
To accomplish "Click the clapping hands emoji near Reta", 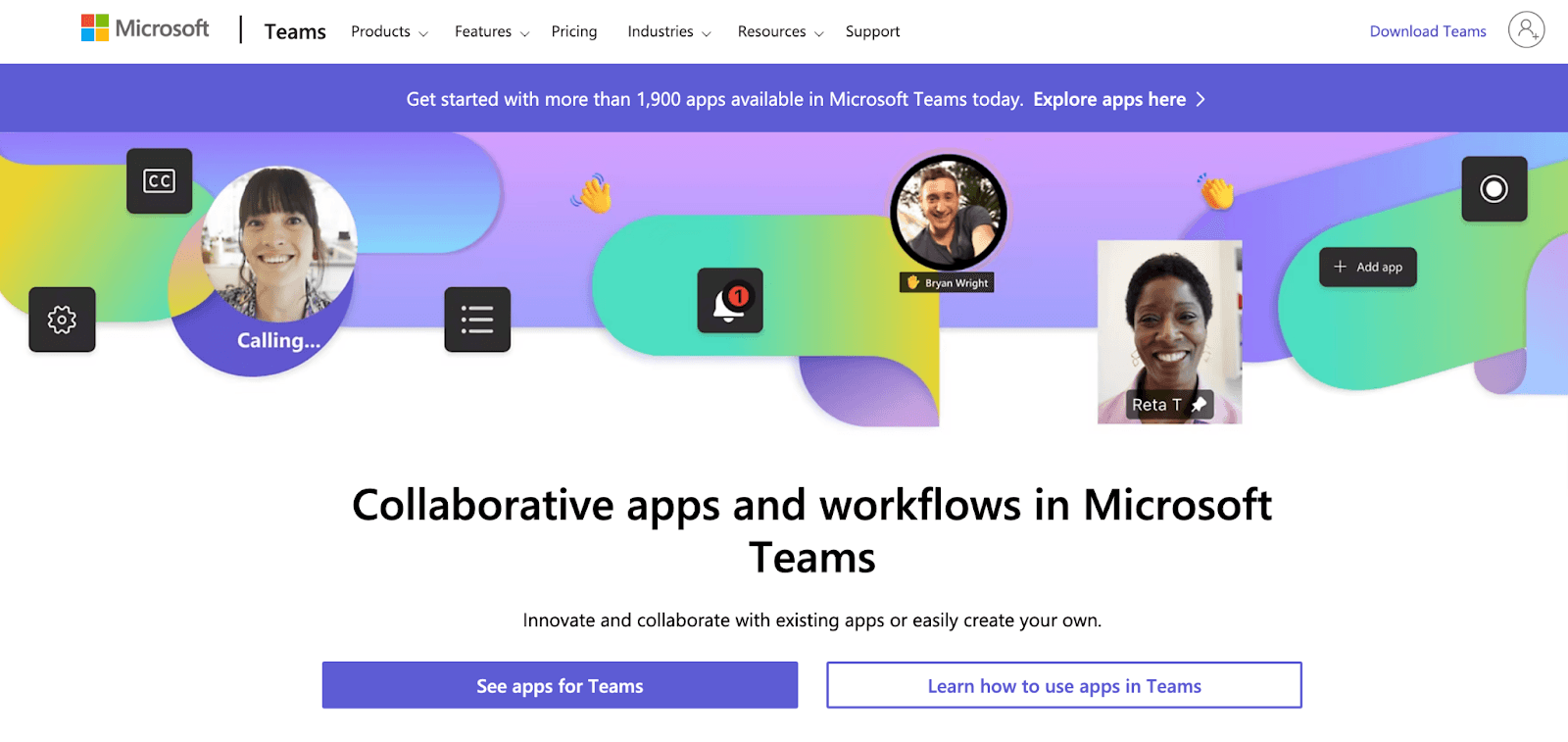I will pos(1216,191).
